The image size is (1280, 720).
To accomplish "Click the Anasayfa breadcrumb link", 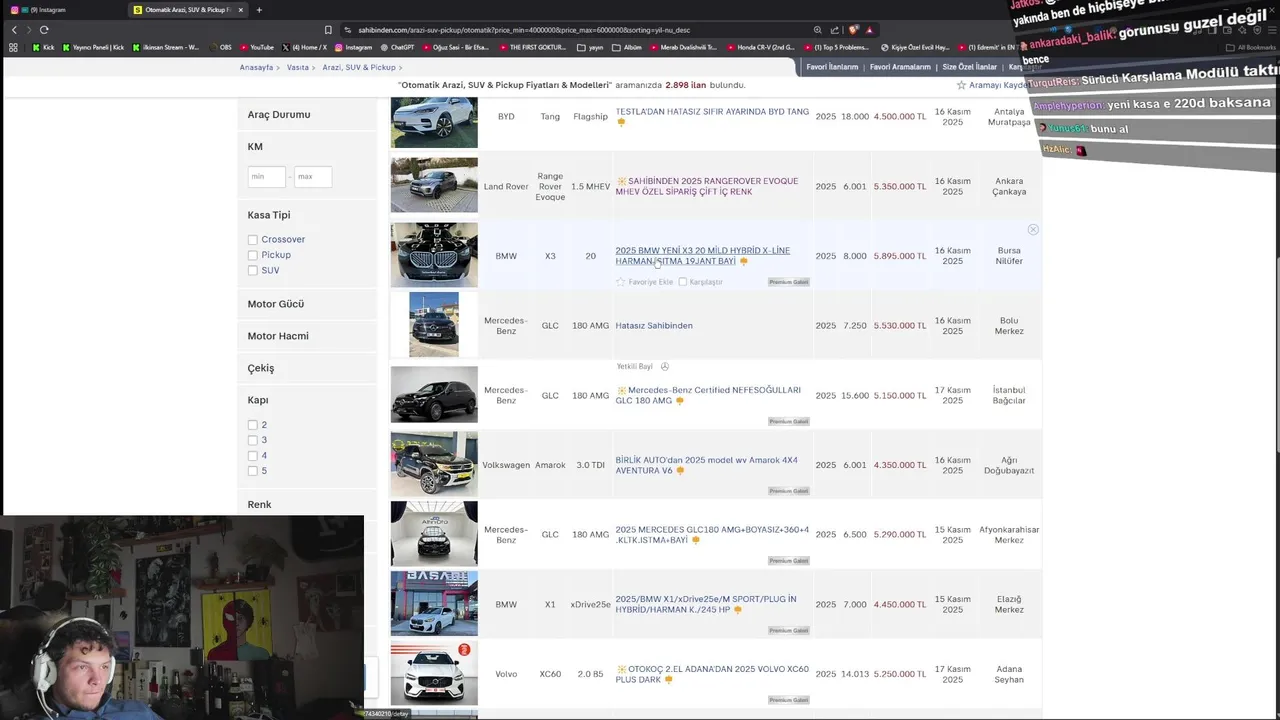I will point(256,67).
